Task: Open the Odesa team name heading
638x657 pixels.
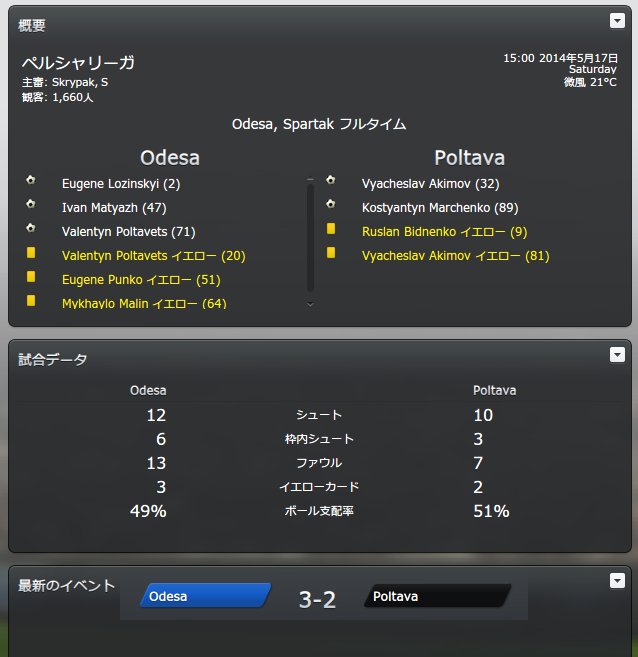Action: coord(170,158)
